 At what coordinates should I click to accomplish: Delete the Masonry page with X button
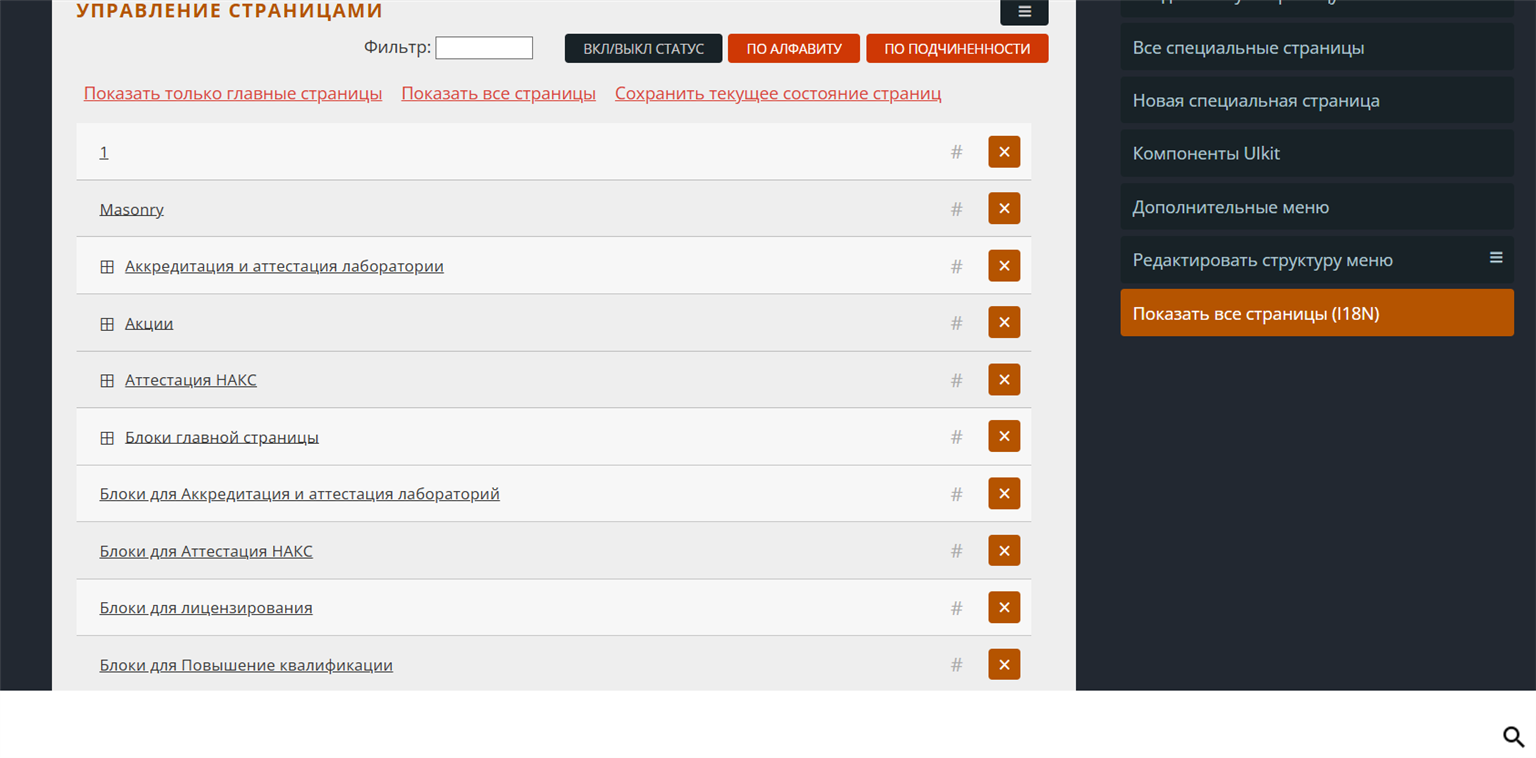(1004, 208)
